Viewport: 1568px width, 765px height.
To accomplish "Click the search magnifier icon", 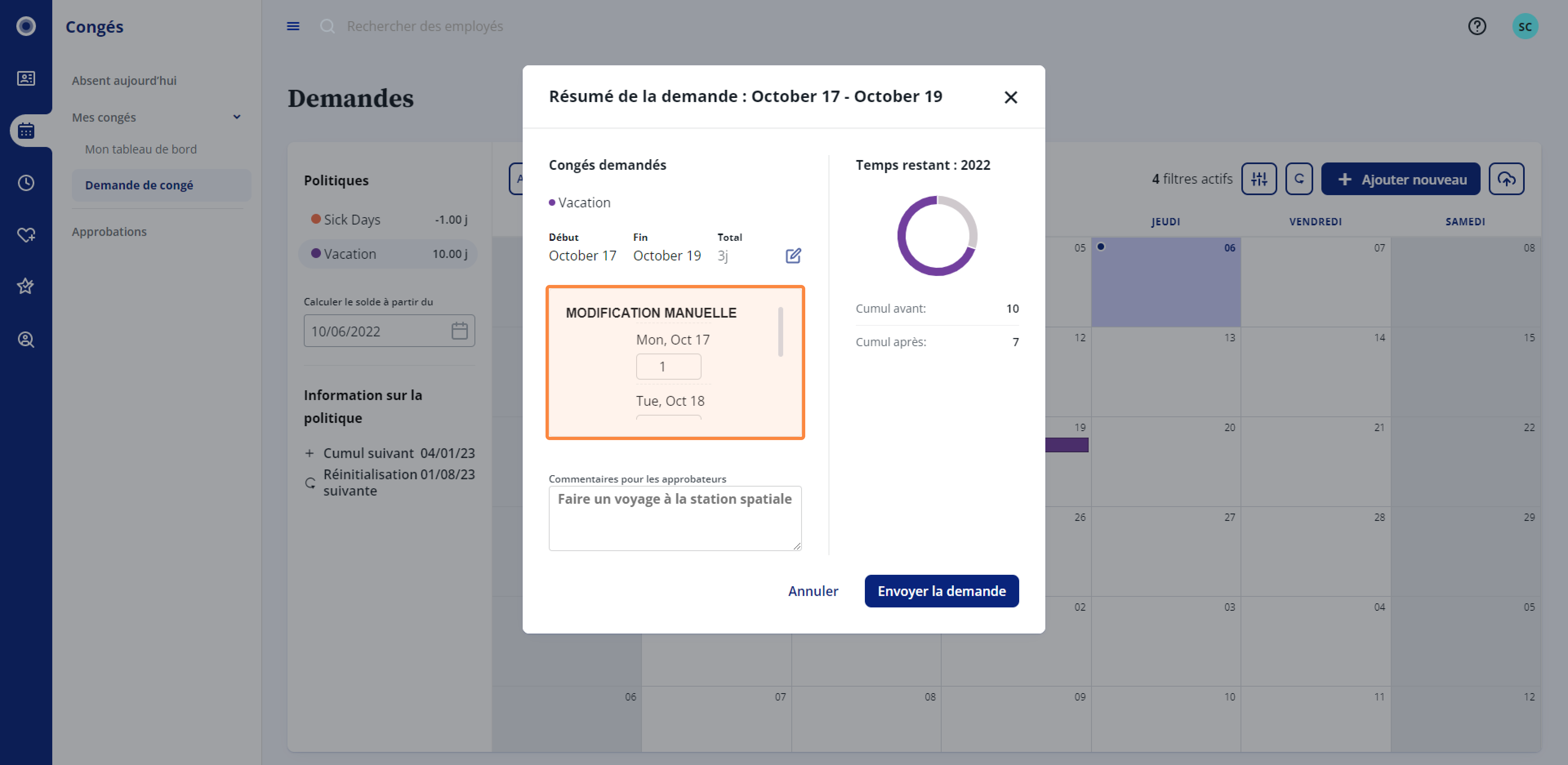I will pyautogui.click(x=327, y=26).
